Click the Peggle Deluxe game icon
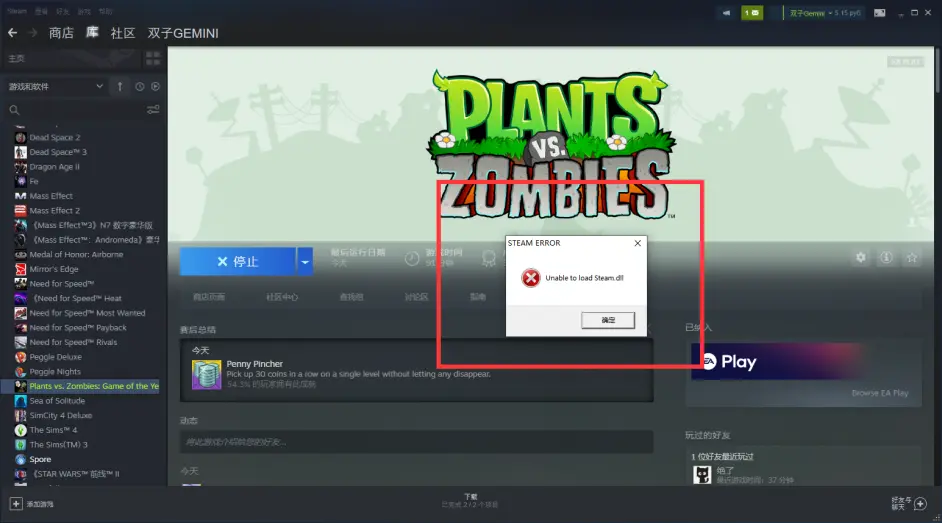The width and height of the screenshot is (942, 523). point(20,357)
